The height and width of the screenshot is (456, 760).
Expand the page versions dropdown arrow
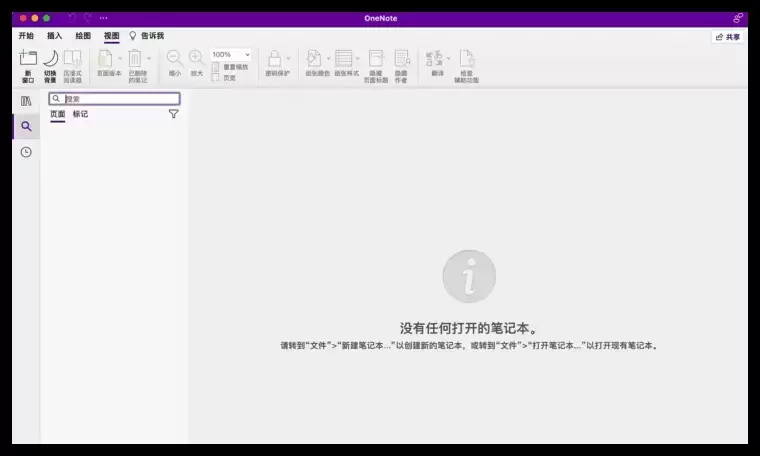[120, 59]
